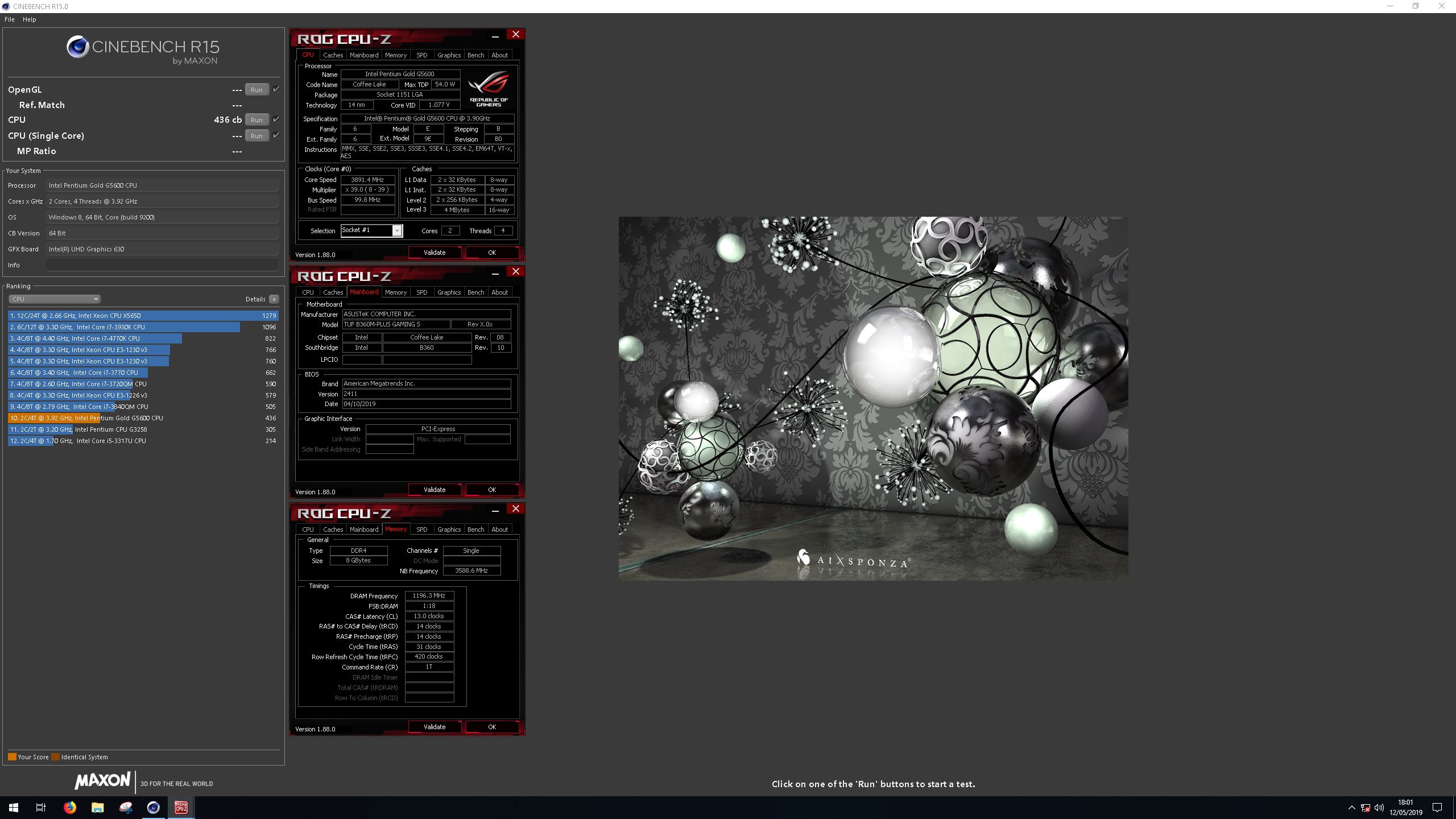The image size is (1456, 819).
Task: Show hidden tray icons chevron
Action: click(x=1351, y=808)
